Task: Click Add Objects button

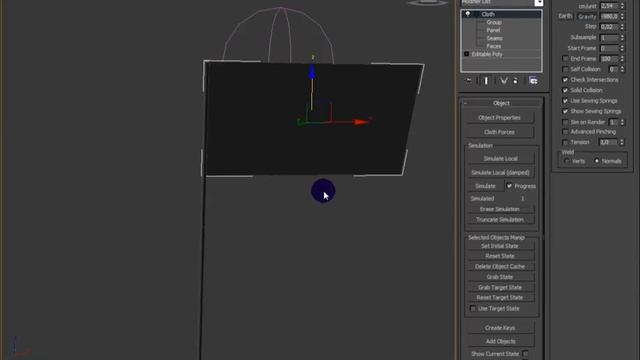Action: [x=500, y=341]
